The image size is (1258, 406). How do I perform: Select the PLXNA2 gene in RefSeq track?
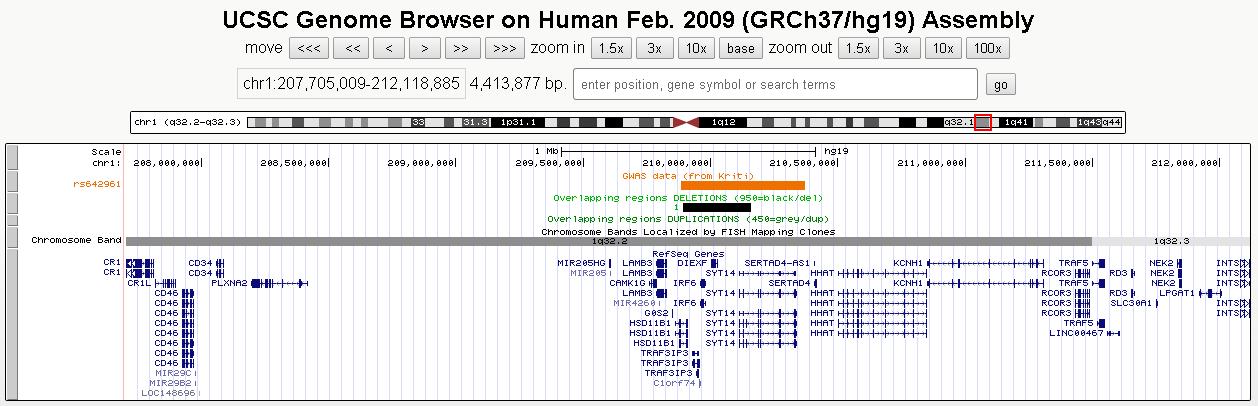[x=228, y=283]
